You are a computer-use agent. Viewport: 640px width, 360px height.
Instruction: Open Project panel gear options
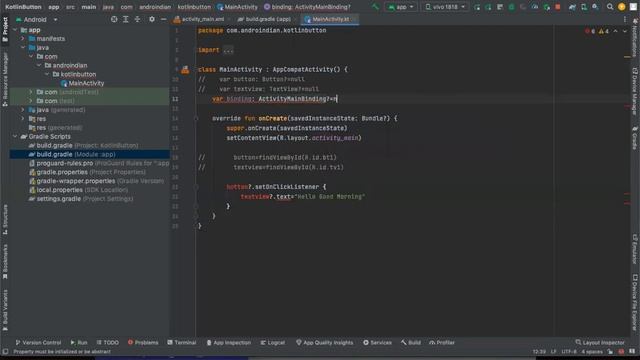tap(152, 19)
